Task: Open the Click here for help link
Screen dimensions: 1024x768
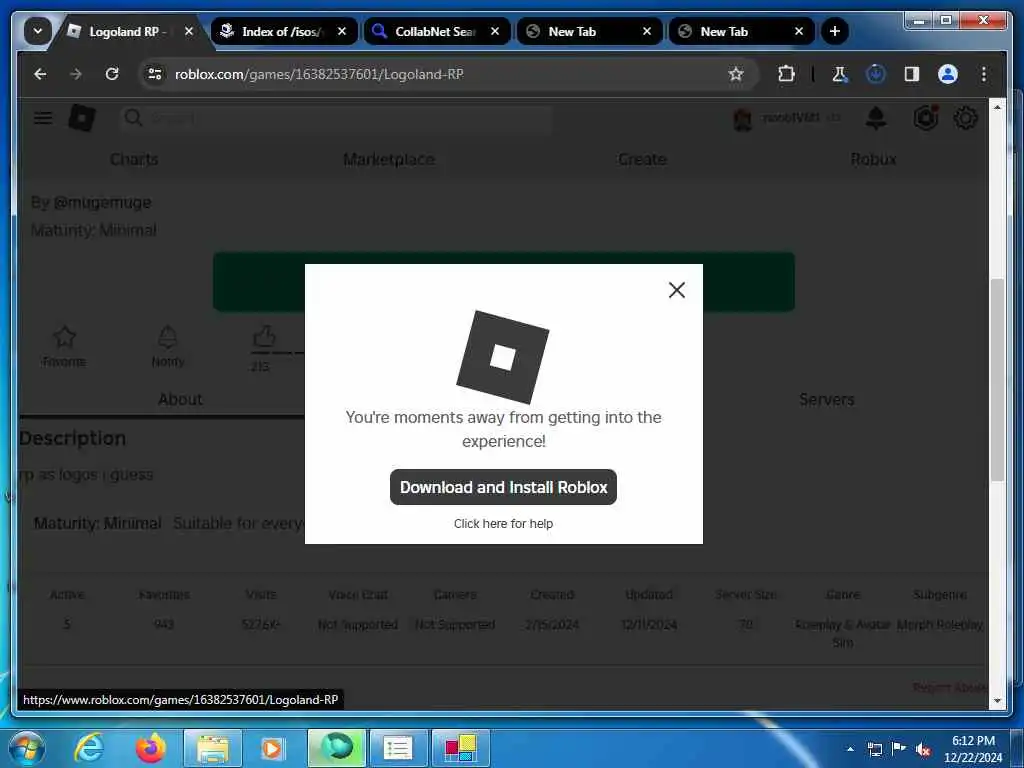Action: point(503,524)
